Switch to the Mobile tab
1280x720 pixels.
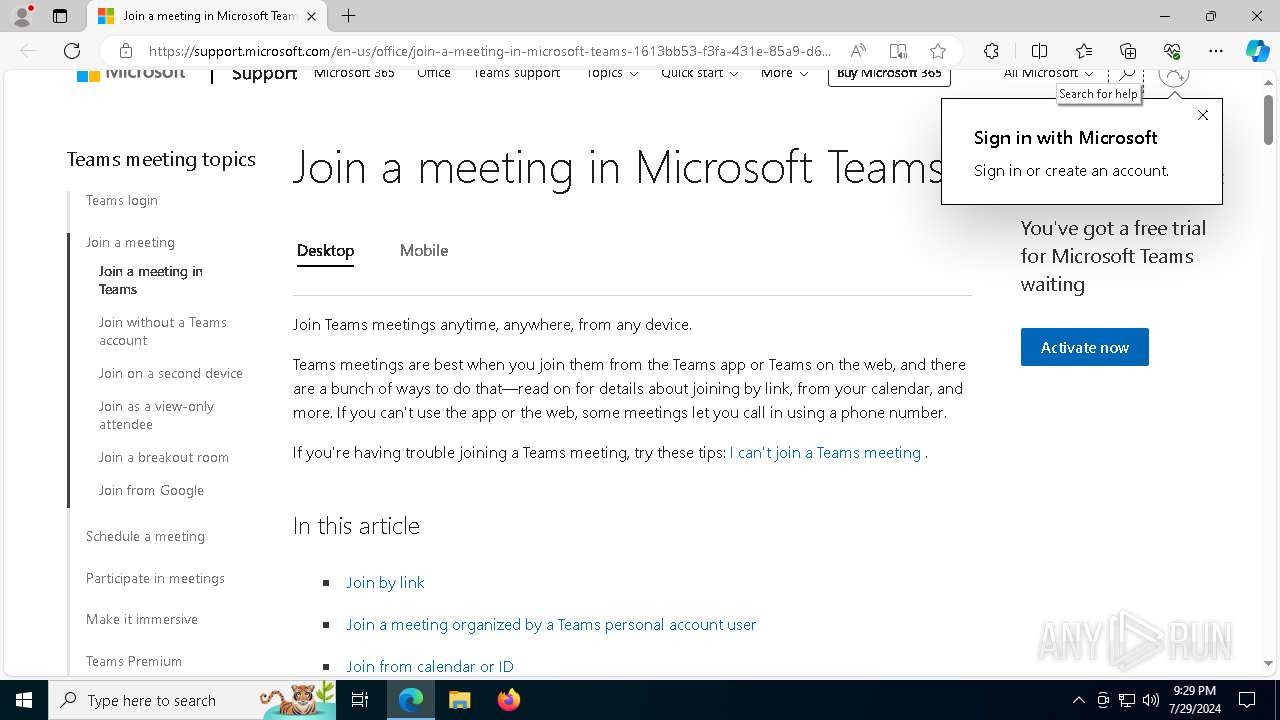point(424,250)
